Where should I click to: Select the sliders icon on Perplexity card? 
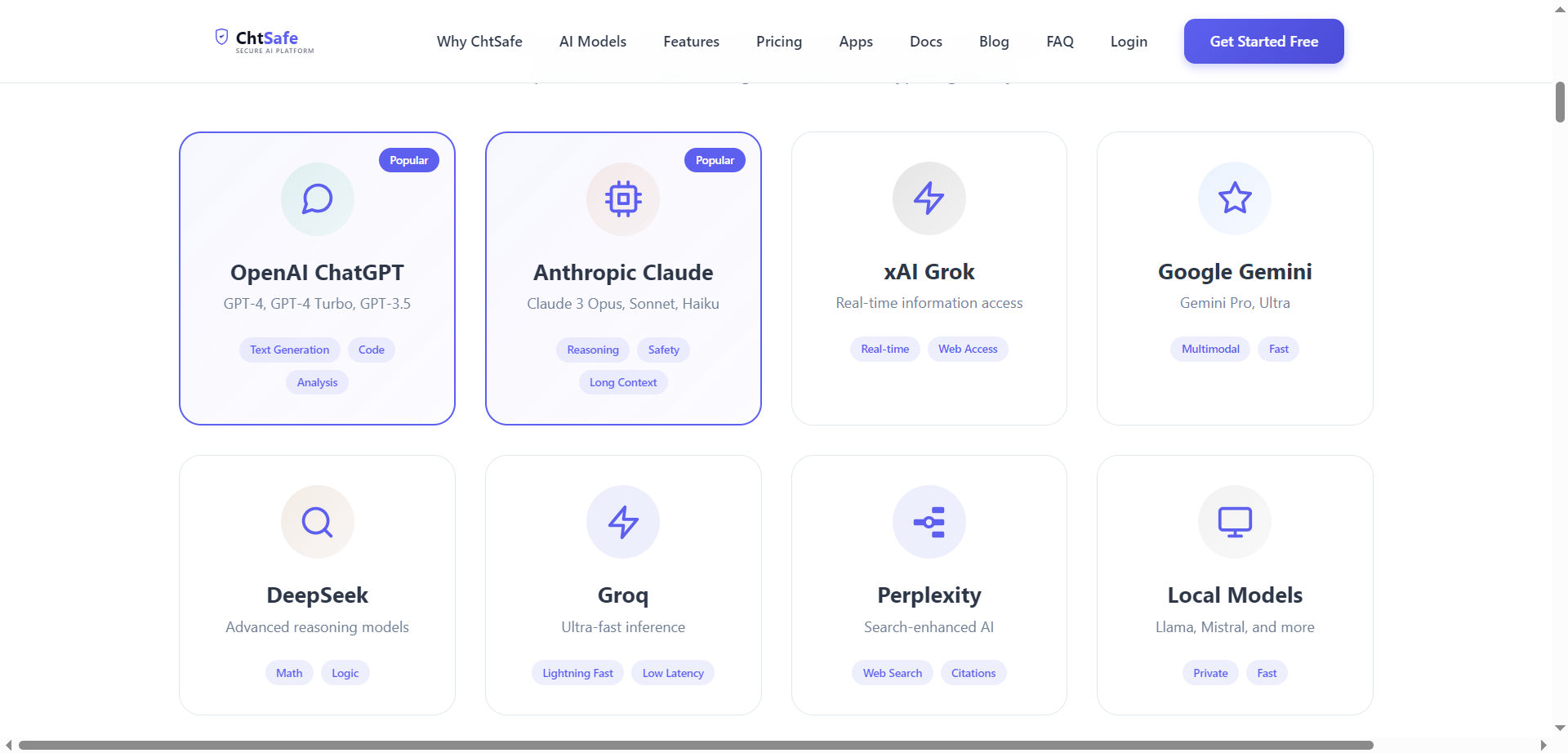[929, 521]
